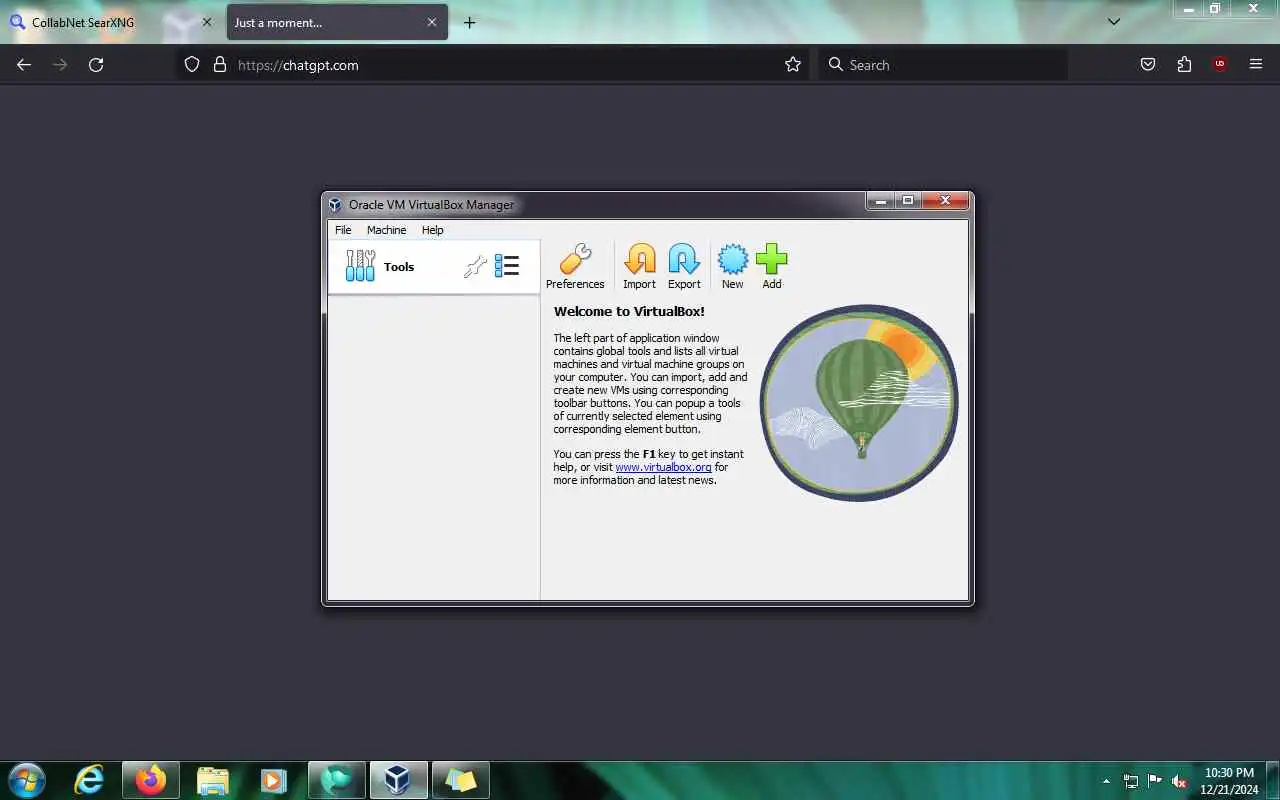Show hidden system tray icons
This screenshot has height=800, width=1280.
coord(1106,781)
